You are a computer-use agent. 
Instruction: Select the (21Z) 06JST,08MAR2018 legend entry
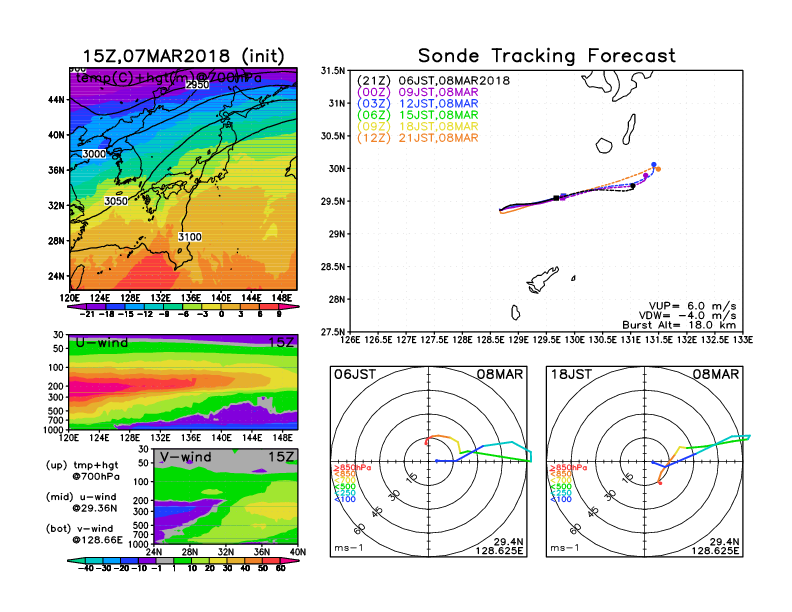(x=433, y=80)
